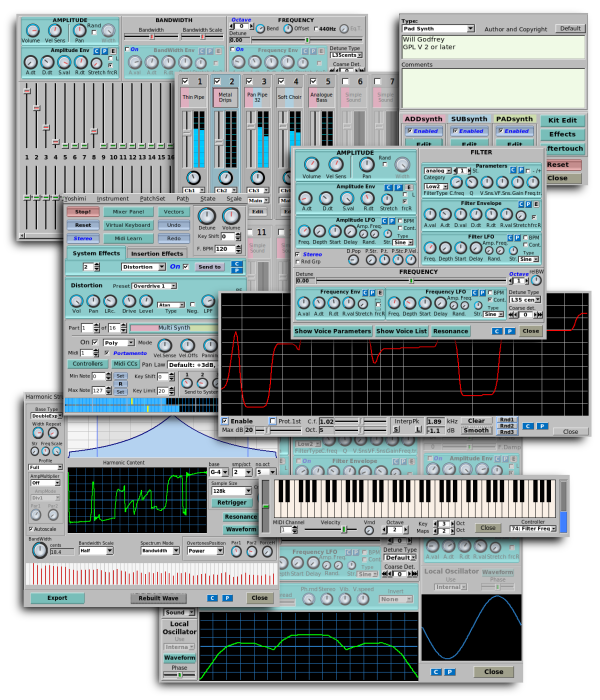The width and height of the screenshot is (600, 700).
Task: Turn the pan knob on mixer channel 1
Action: 193,178
